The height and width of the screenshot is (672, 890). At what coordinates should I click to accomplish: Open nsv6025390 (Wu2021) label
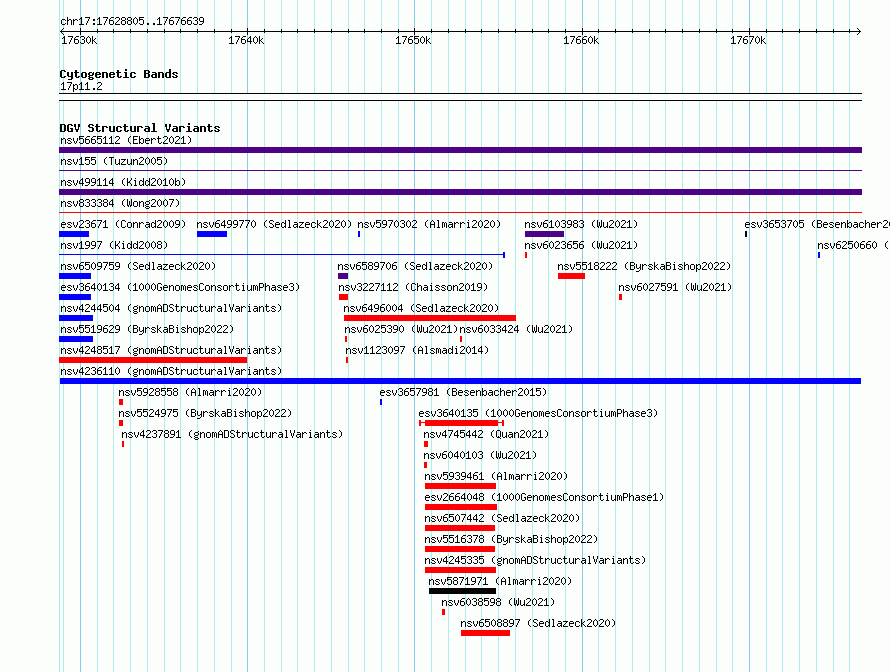click(x=401, y=329)
